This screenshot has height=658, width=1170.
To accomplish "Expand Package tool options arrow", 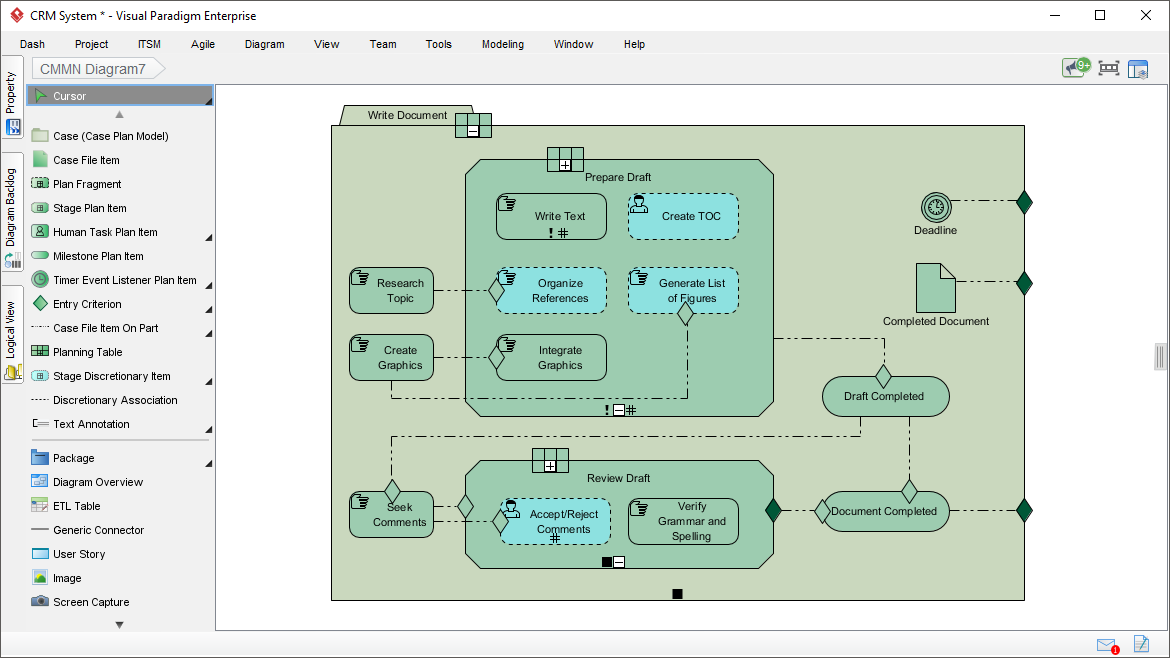I will [209, 463].
